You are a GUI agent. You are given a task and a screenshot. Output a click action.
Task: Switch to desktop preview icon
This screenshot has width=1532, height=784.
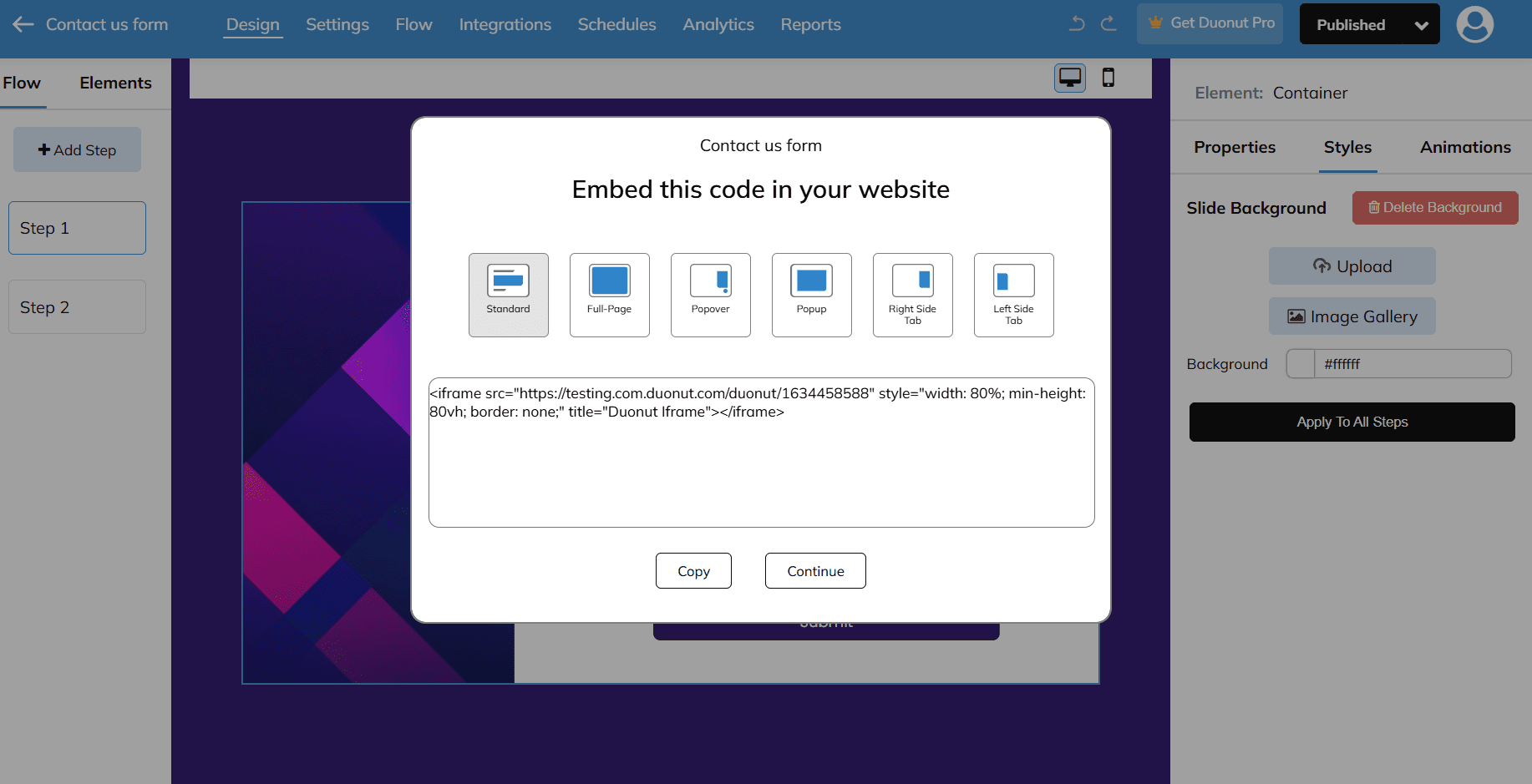(x=1069, y=78)
